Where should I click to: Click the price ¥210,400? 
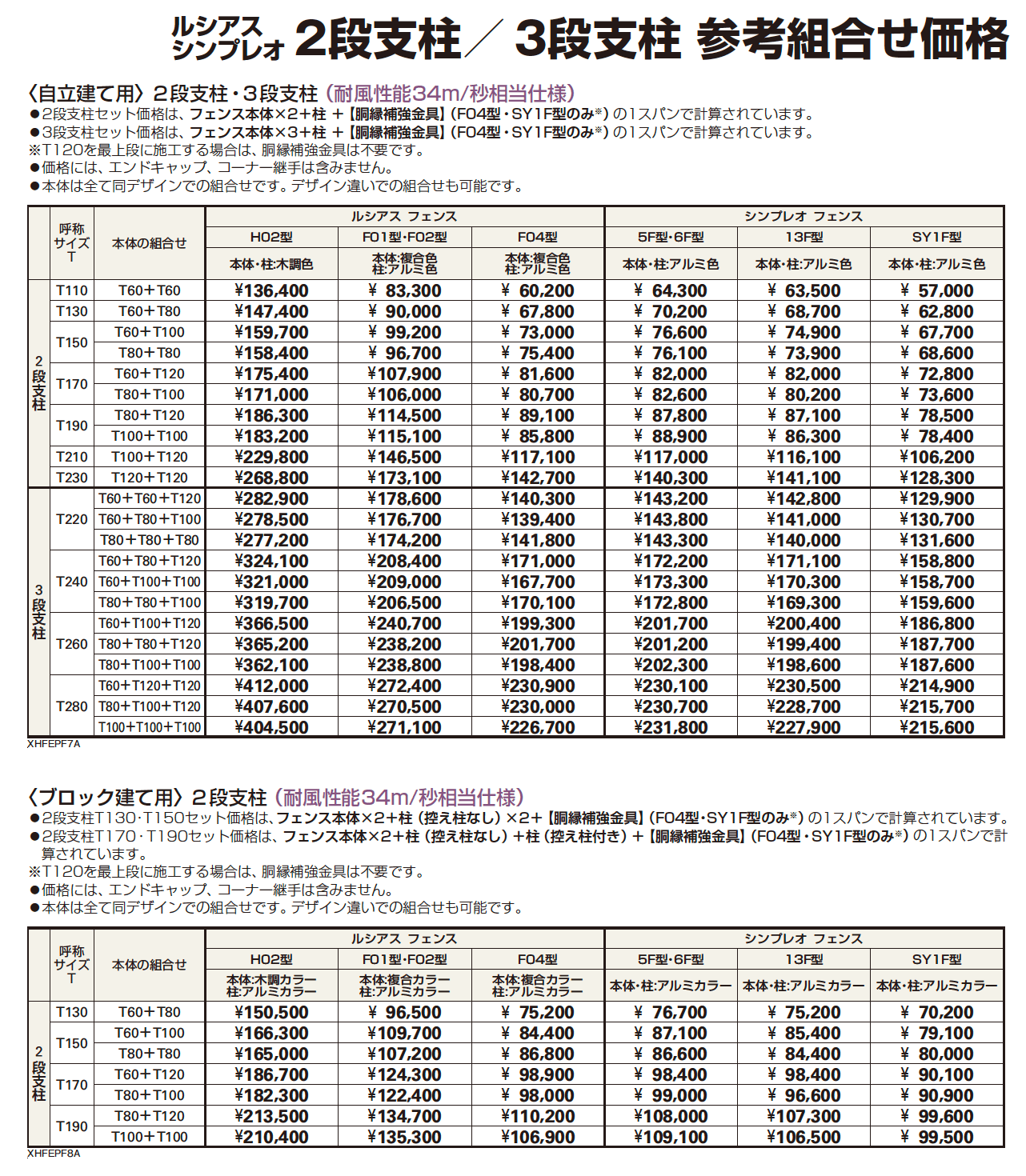click(x=271, y=1137)
